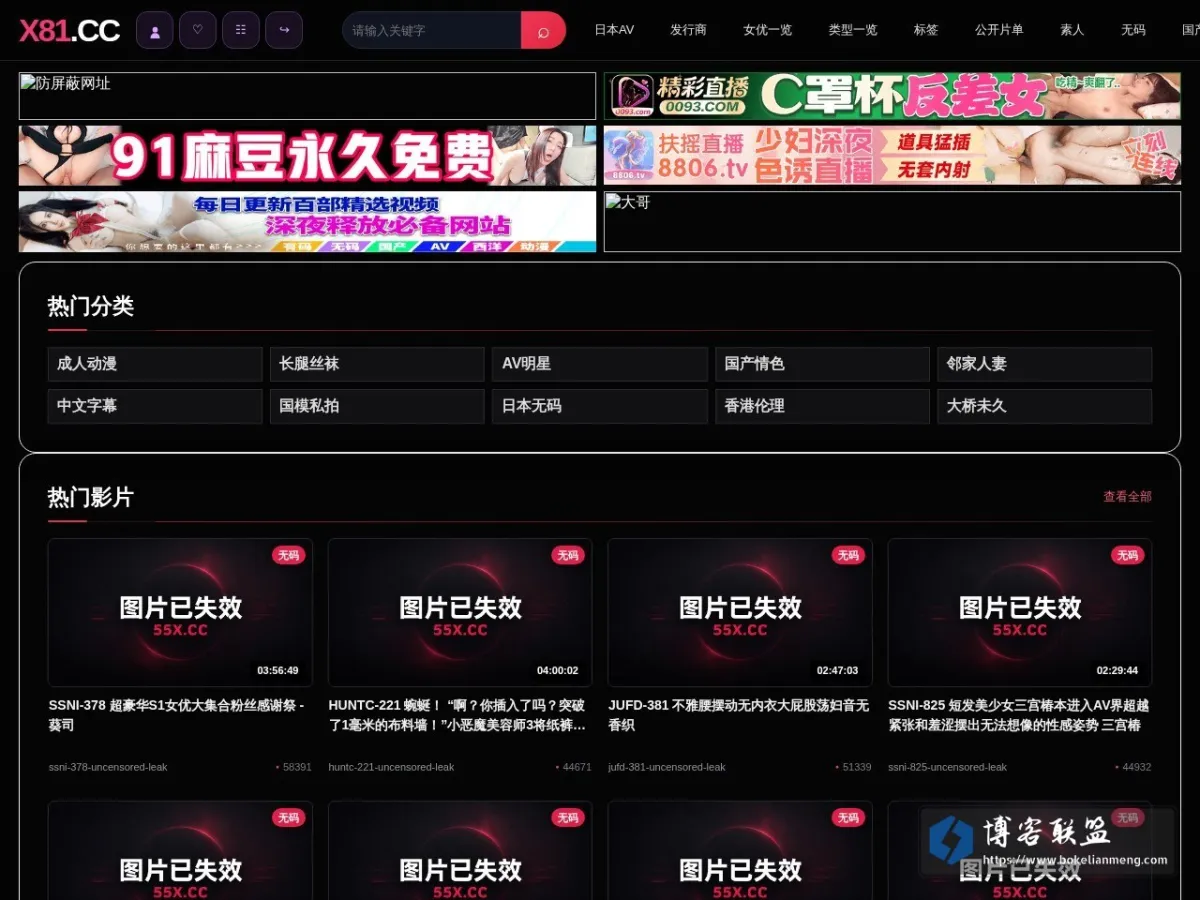The height and width of the screenshot is (900, 1200).
Task: Click the 44932 view count
Action: [1134, 767]
